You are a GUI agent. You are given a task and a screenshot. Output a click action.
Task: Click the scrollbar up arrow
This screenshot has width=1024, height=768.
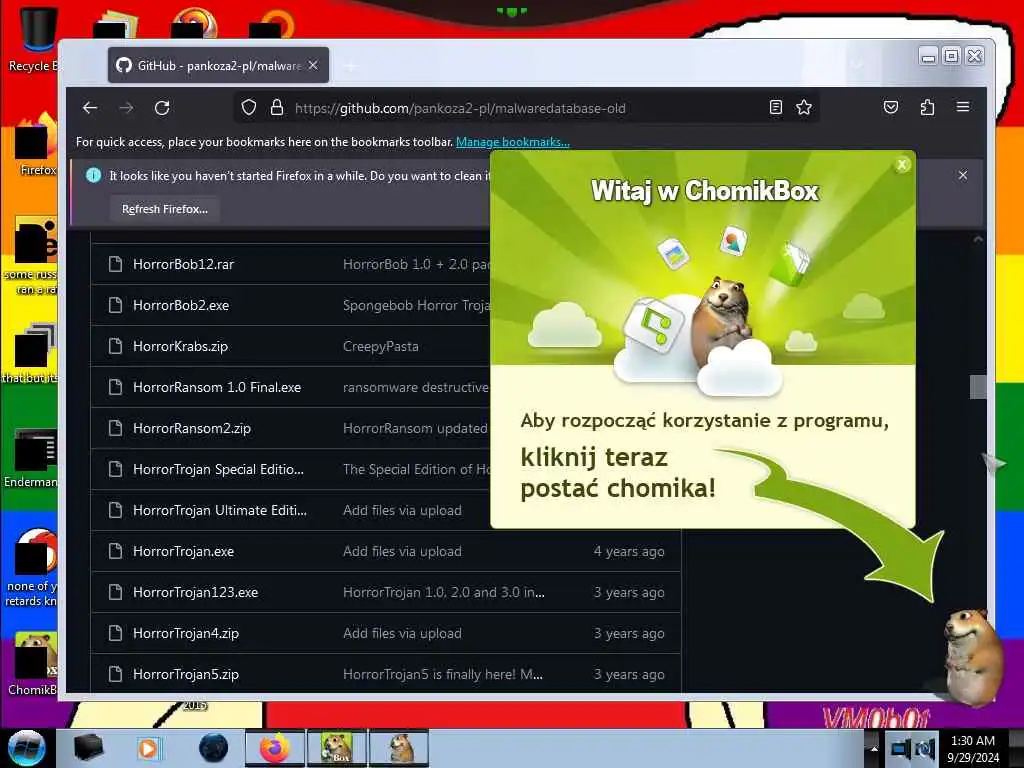click(x=978, y=240)
